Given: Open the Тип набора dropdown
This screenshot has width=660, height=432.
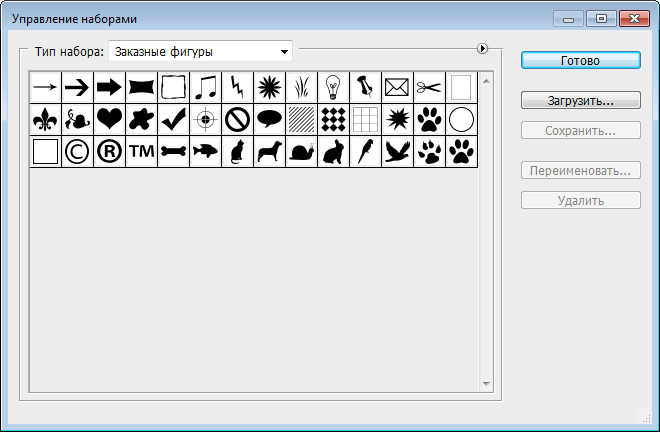Looking at the screenshot, I should click(200, 51).
